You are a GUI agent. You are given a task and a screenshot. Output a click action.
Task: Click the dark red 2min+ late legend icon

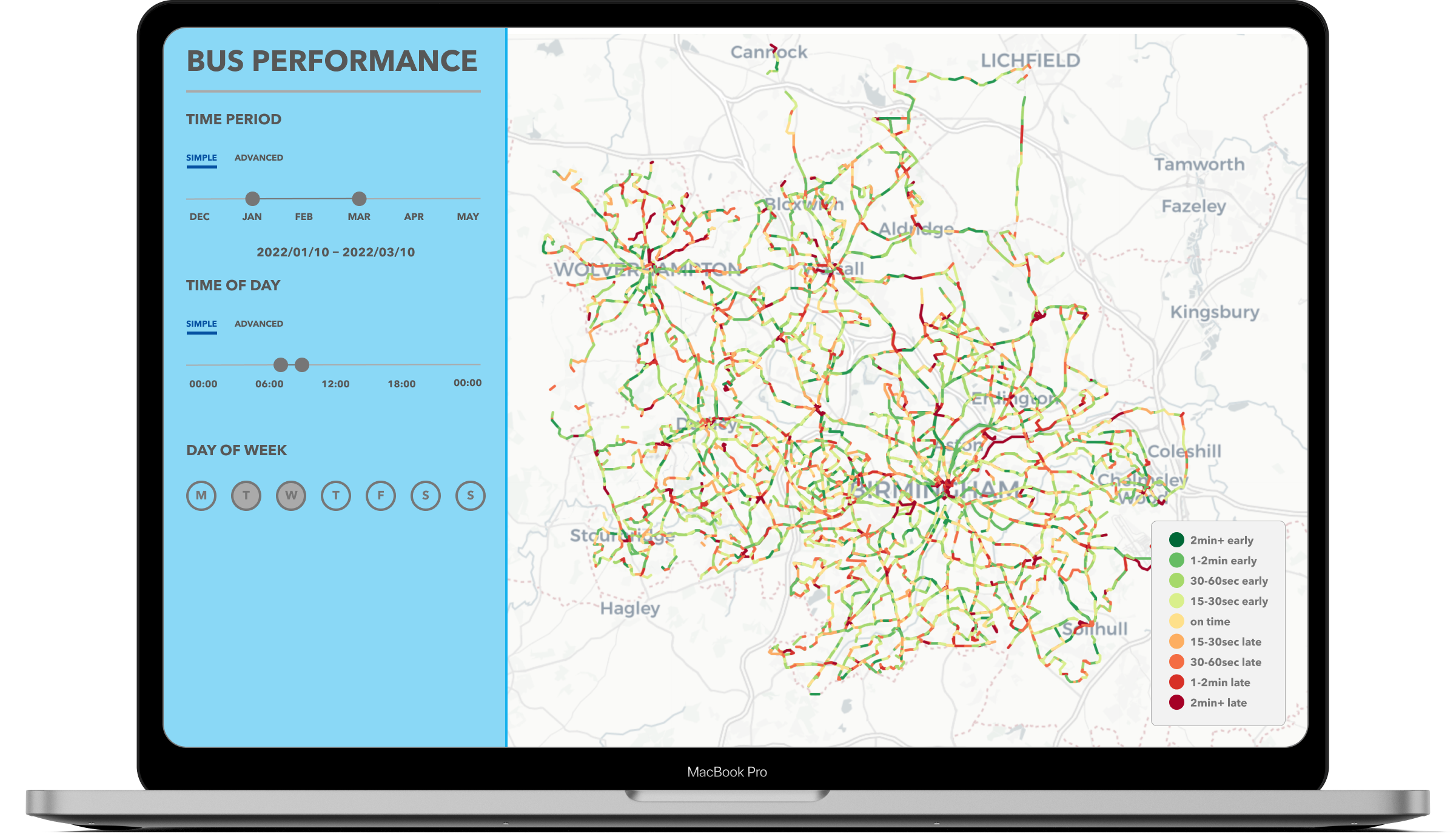(x=1177, y=702)
